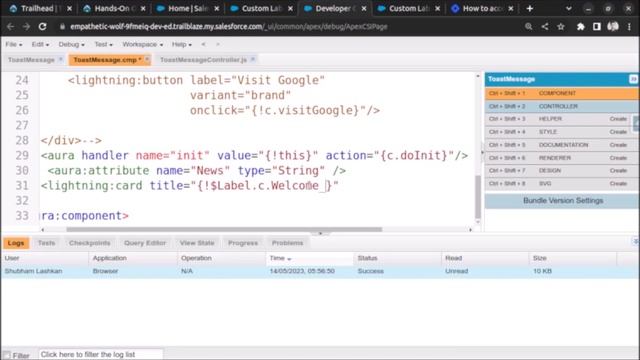Select COMPONENT in bundle panel
640x360 pixels.
tap(562, 93)
